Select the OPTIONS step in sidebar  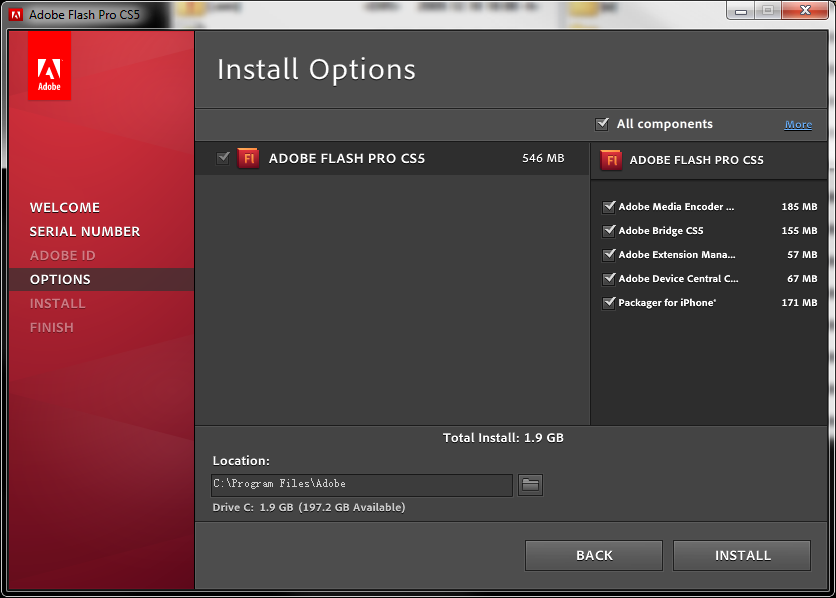pyautogui.click(x=60, y=280)
